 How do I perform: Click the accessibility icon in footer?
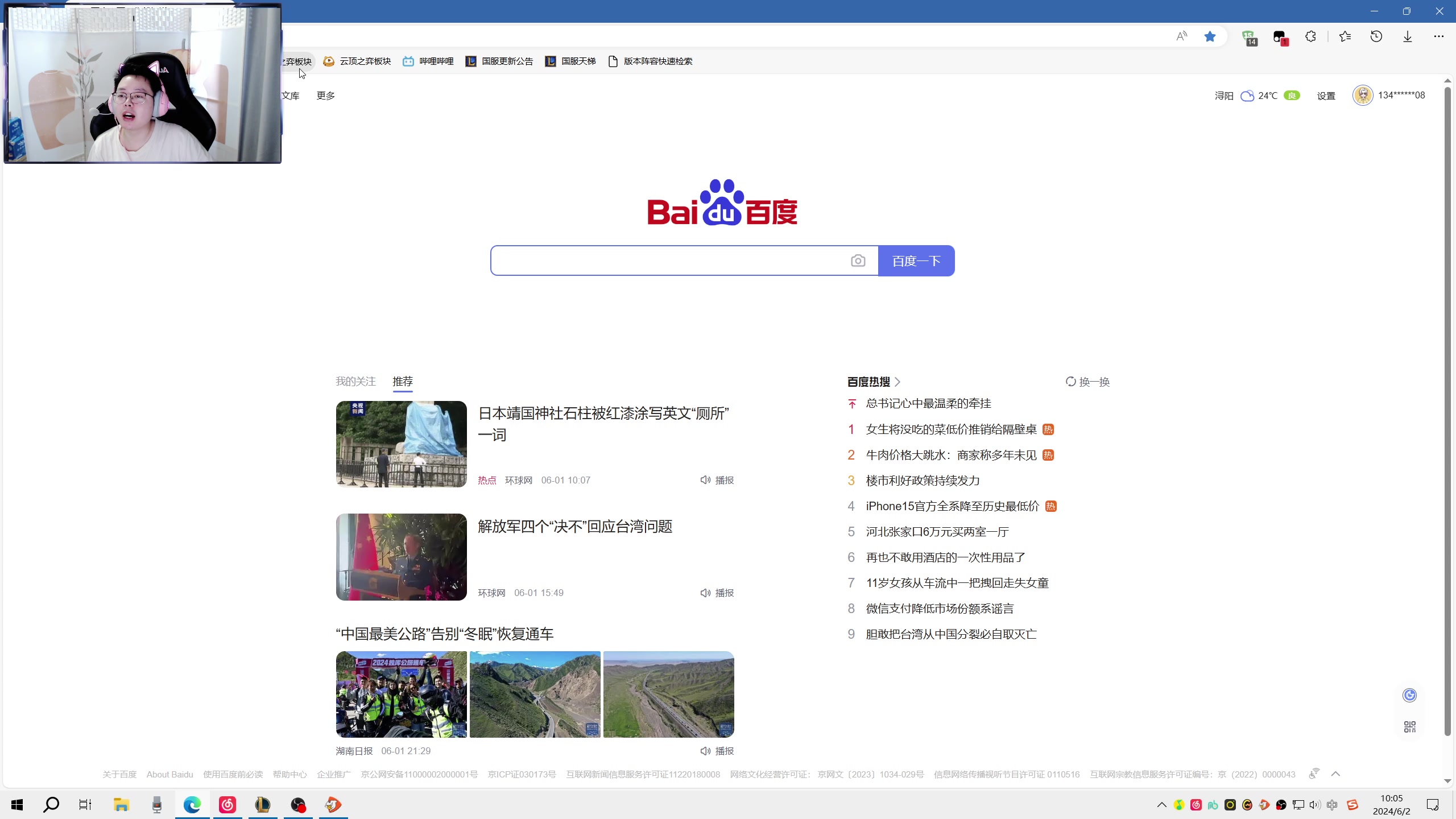1314,774
